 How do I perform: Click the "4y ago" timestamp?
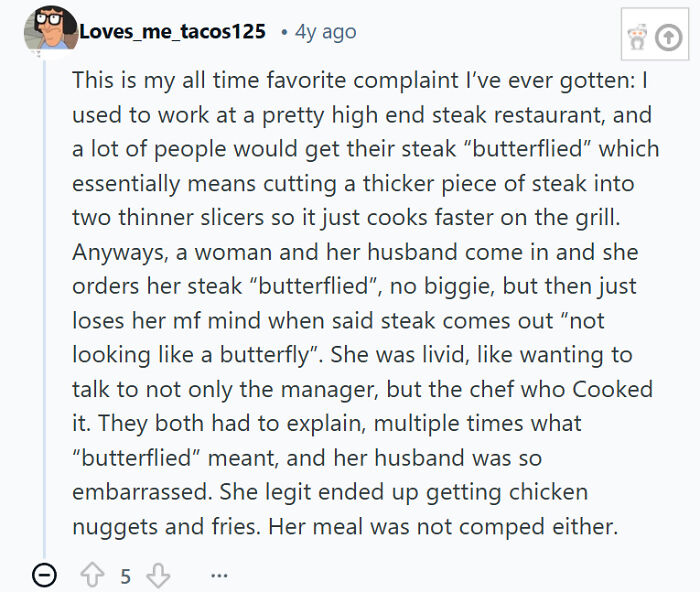325,31
